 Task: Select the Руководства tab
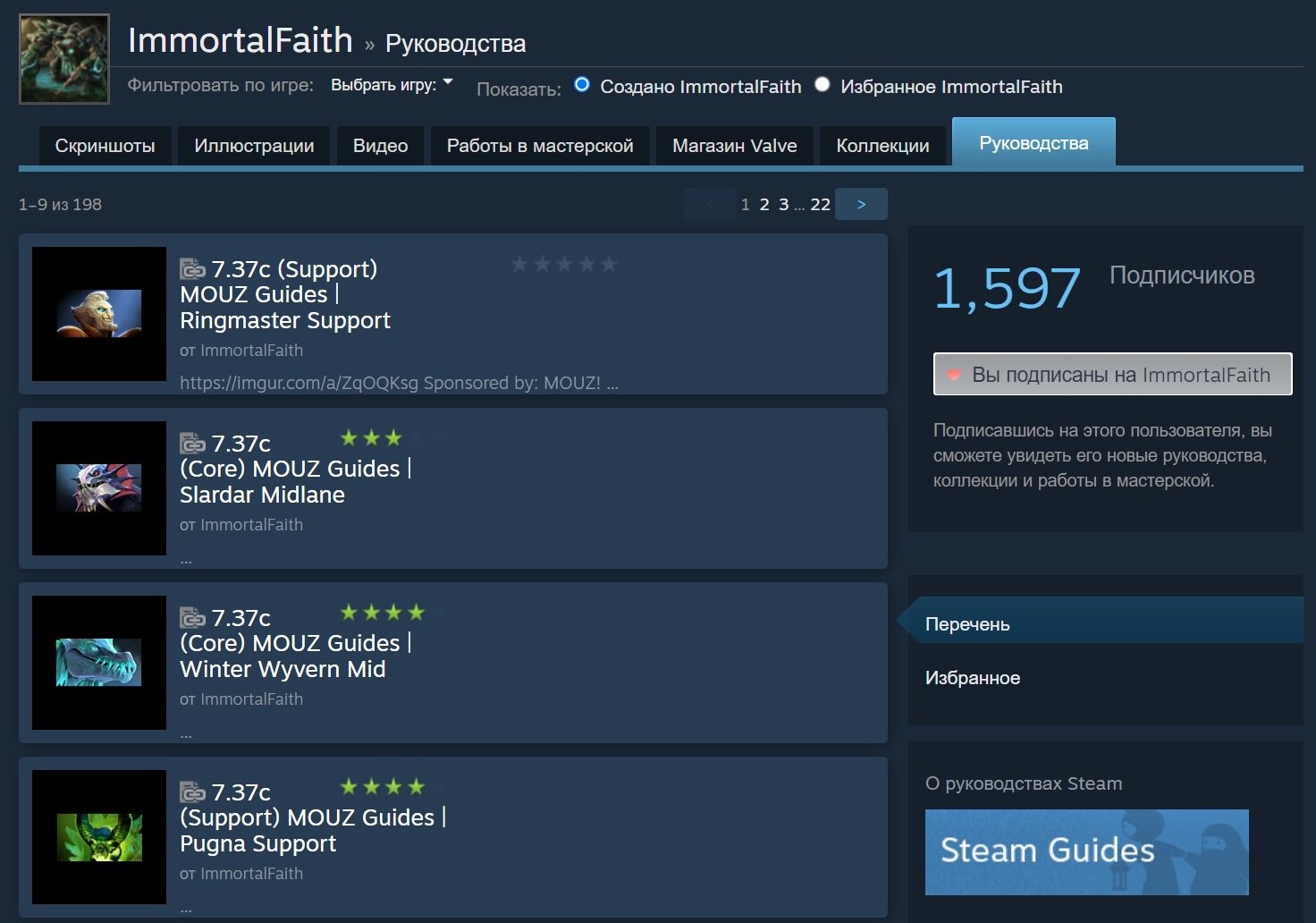click(1033, 143)
